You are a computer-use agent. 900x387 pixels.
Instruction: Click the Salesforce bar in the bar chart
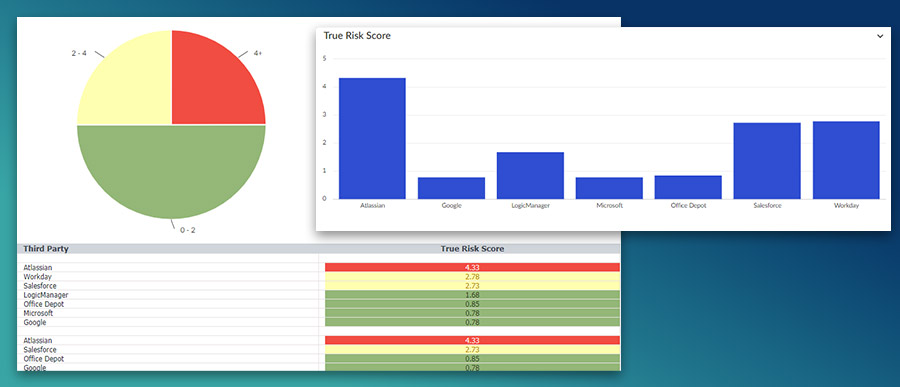pos(767,161)
